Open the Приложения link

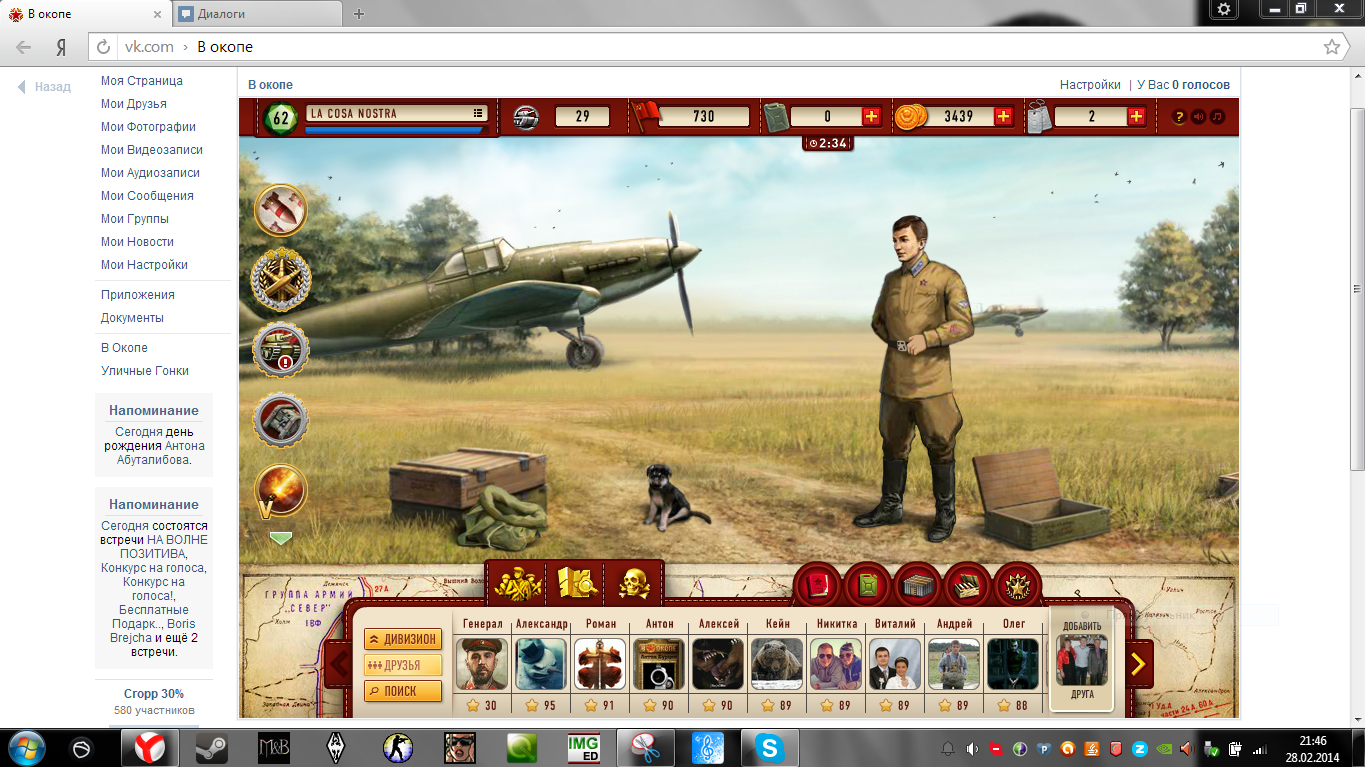[138, 295]
